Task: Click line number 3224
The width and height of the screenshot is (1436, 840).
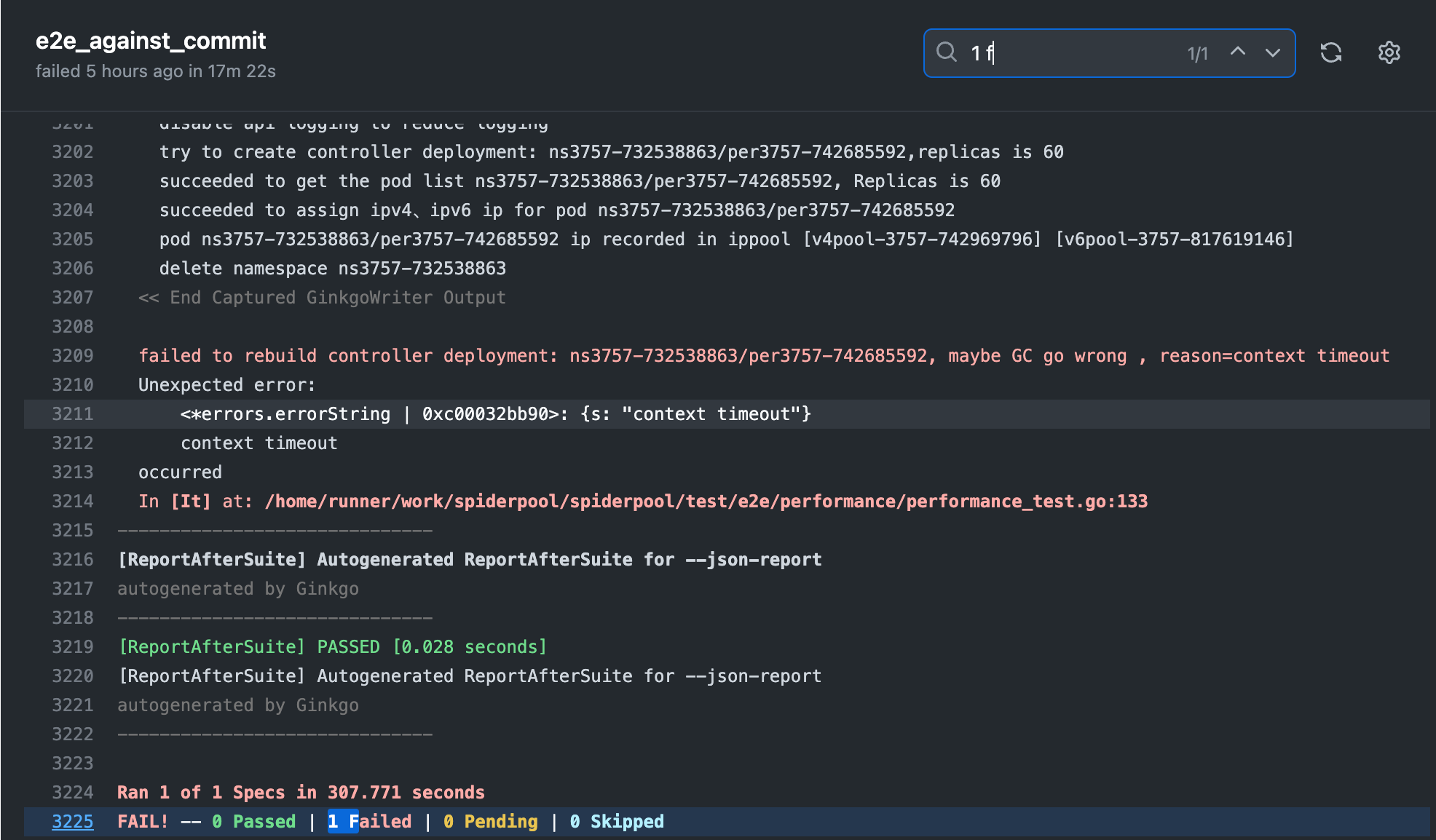Action: (72, 793)
